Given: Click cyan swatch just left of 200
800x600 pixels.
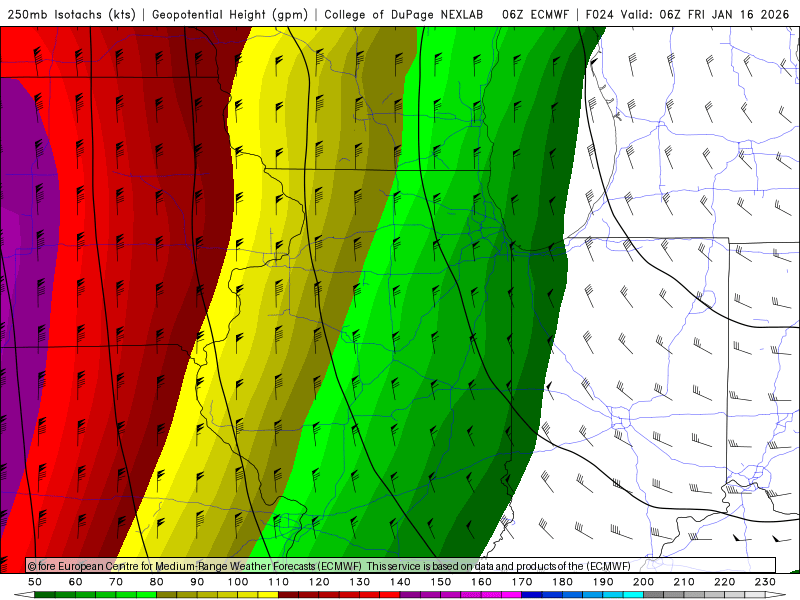Looking at the screenshot, I should pos(634,595).
